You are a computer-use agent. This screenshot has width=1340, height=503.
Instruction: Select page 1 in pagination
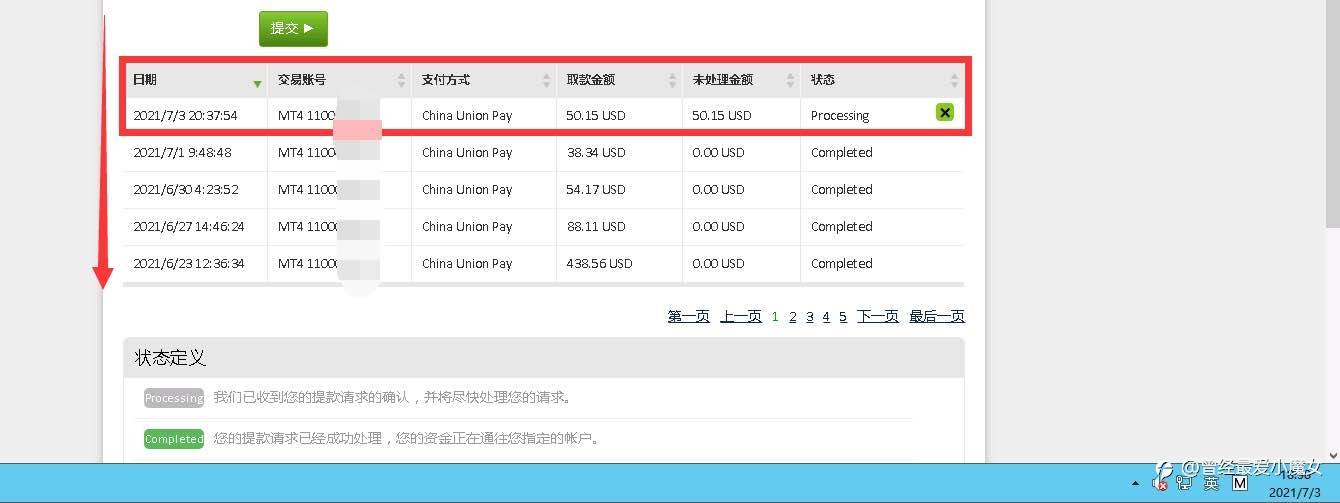[x=775, y=316]
